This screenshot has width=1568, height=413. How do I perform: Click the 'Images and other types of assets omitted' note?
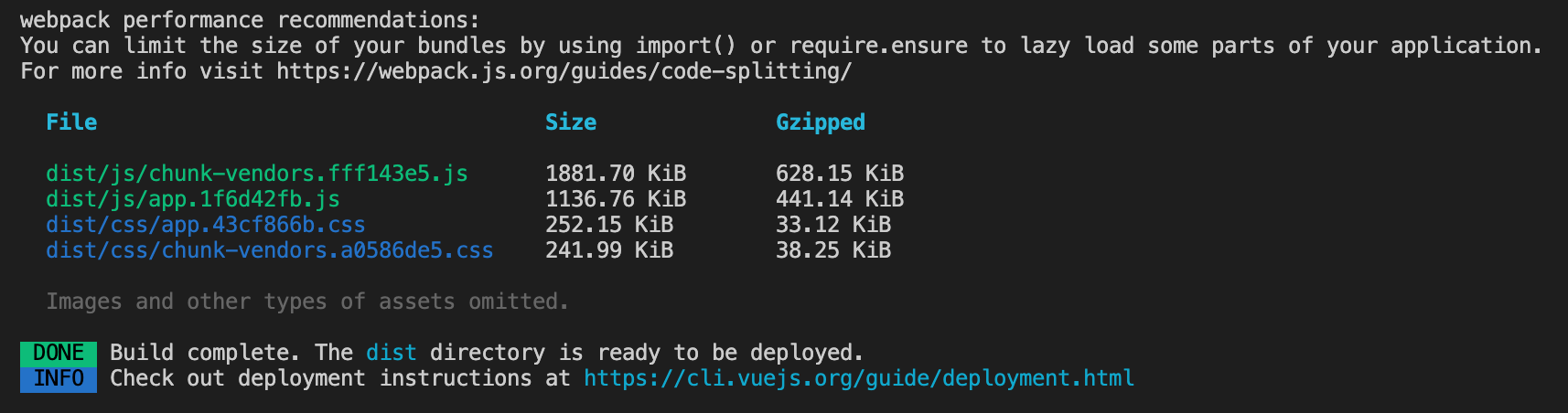coord(307,302)
